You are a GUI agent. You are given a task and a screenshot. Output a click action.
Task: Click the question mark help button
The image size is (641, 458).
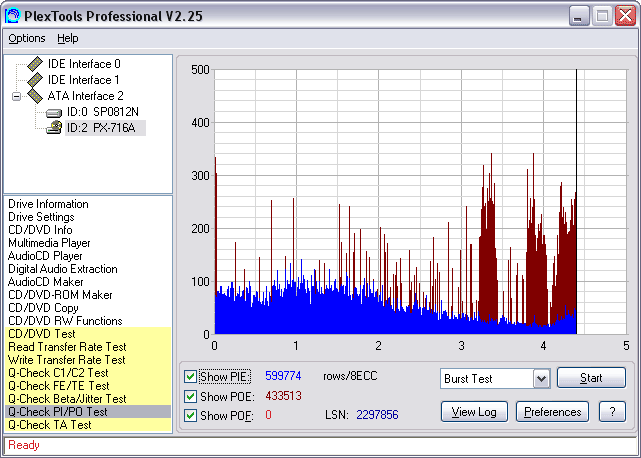click(612, 412)
